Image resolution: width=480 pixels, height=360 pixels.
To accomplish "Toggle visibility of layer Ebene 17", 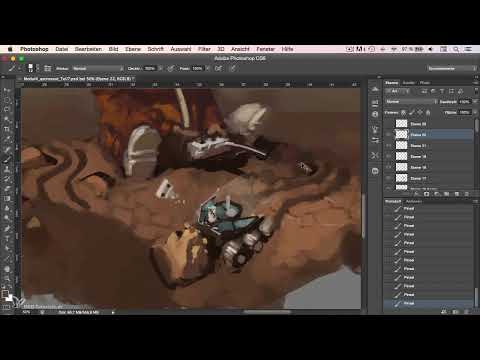I will pyautogui.click(x=389, y=178).
